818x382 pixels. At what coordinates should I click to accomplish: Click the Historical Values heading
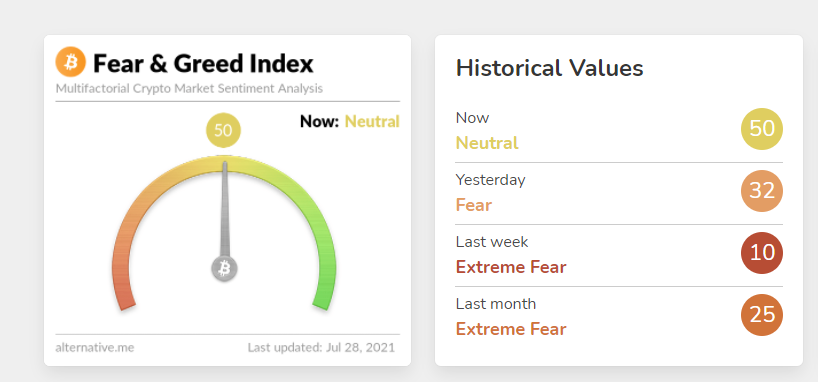549,68
